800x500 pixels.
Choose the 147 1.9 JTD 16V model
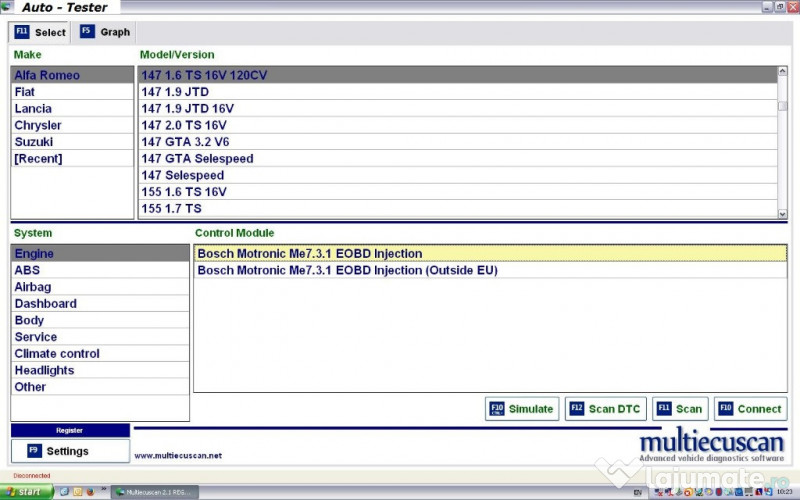point(458,109)
